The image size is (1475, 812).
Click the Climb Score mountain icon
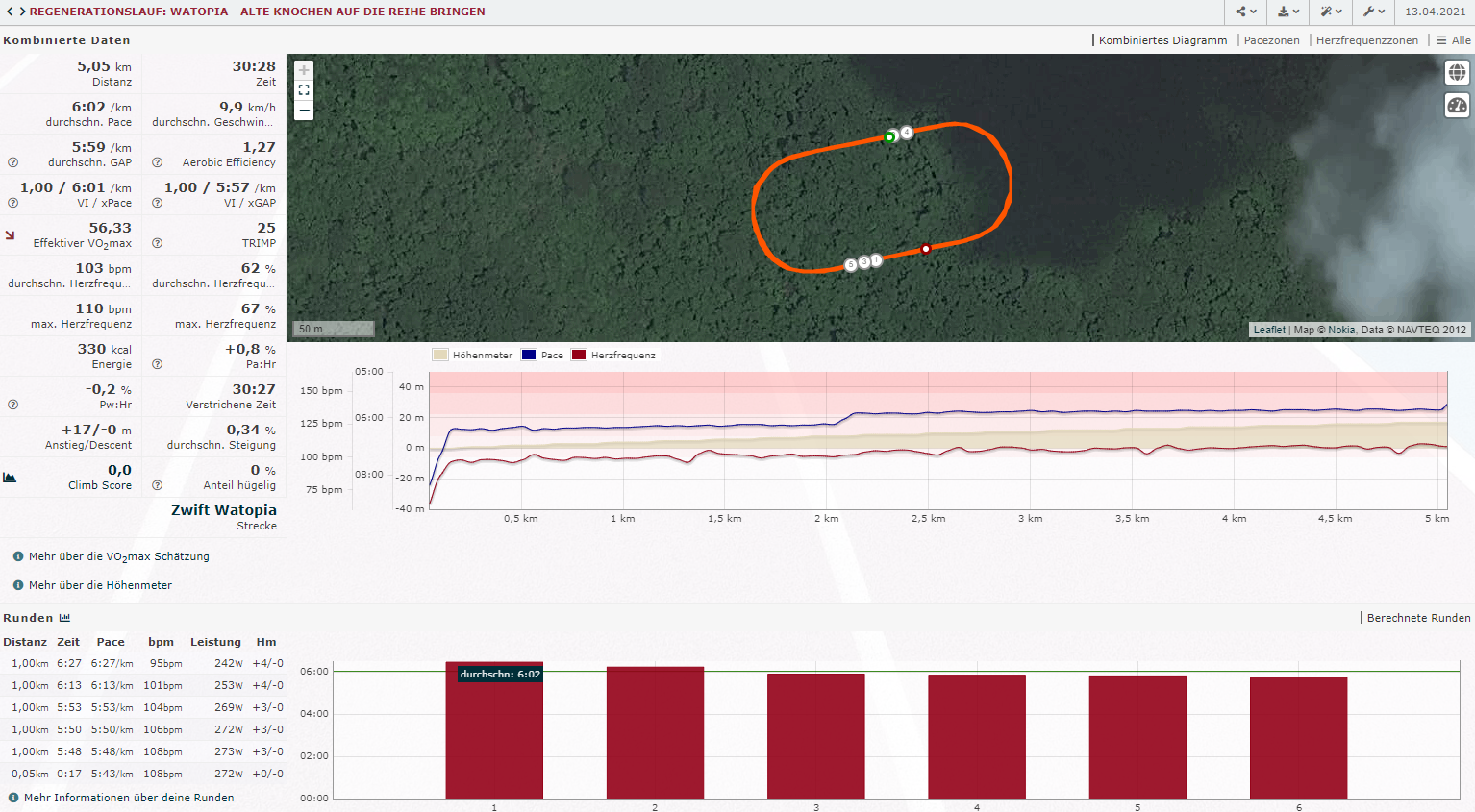click(x=10, y=477)
